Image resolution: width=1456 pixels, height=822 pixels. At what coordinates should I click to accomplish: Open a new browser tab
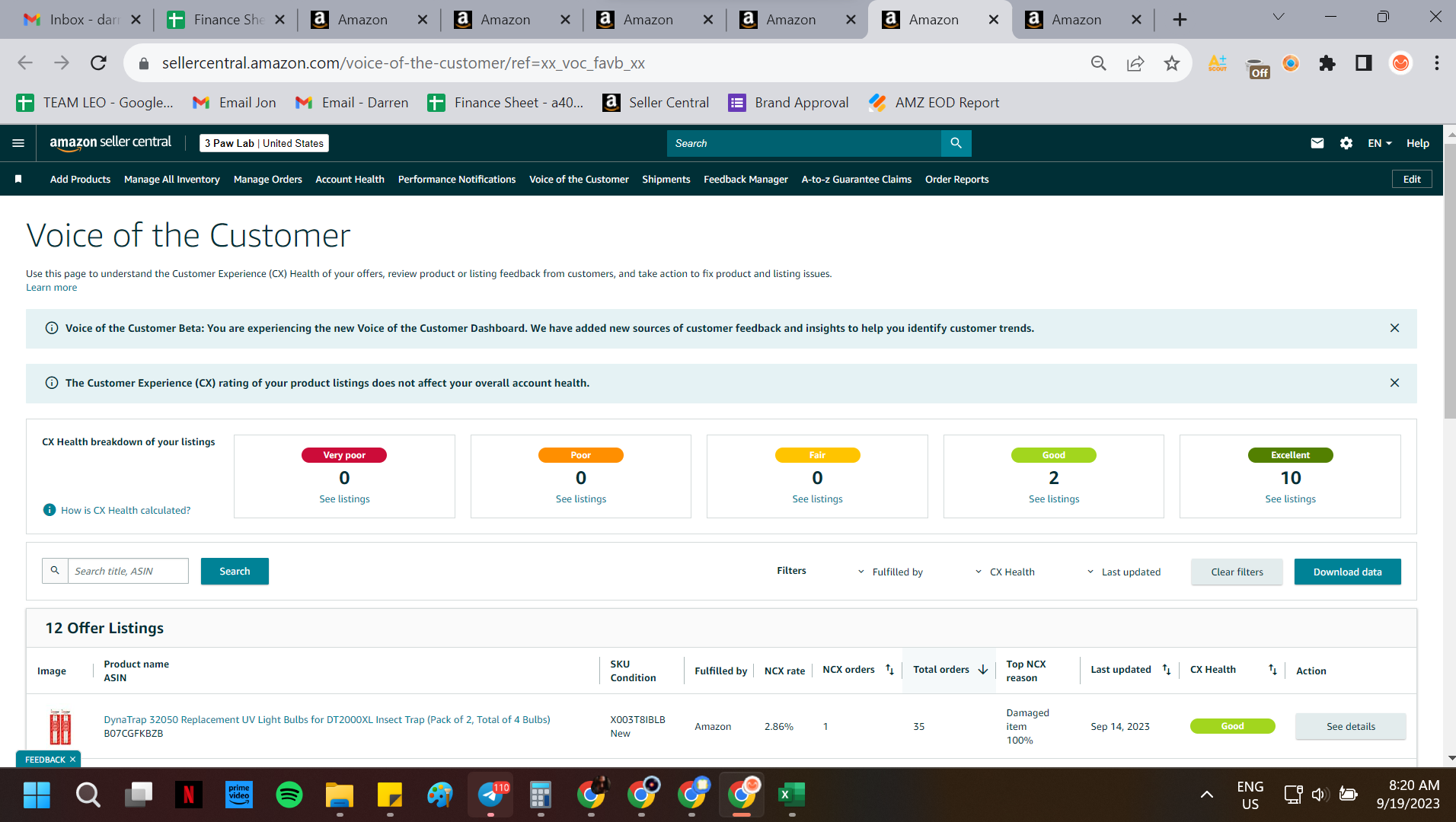point(1180,20)
